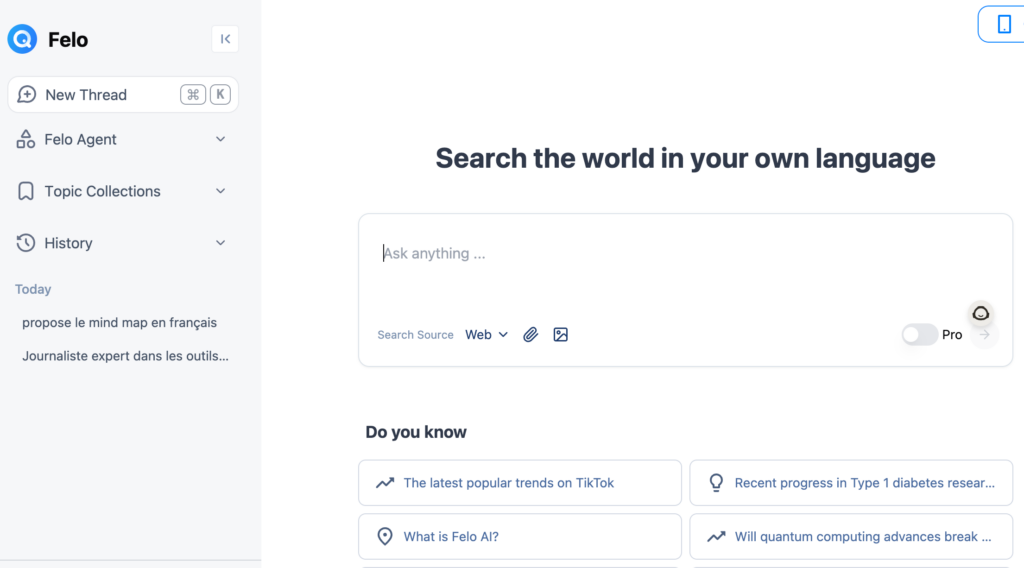Expand the Topic Collections chevron

221,191
